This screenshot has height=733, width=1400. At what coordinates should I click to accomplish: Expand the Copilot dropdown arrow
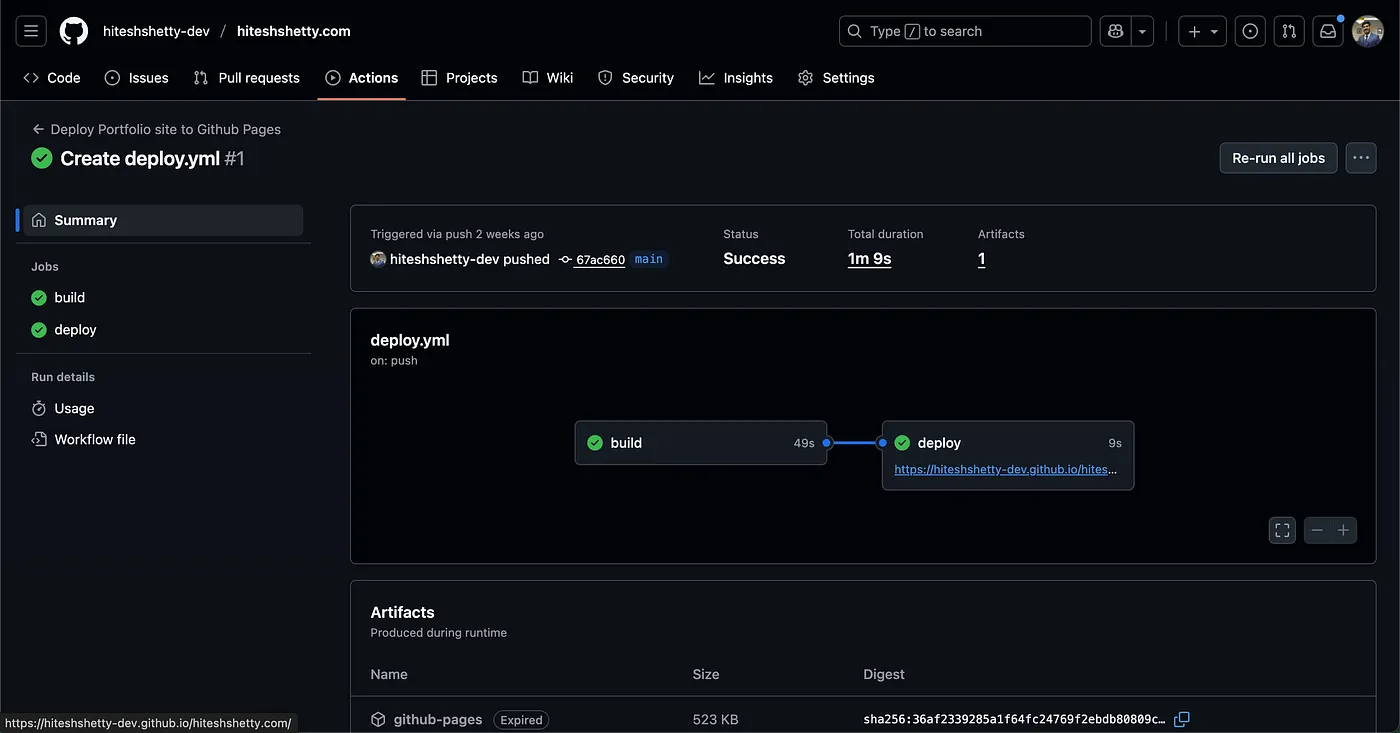(1142, 31)
